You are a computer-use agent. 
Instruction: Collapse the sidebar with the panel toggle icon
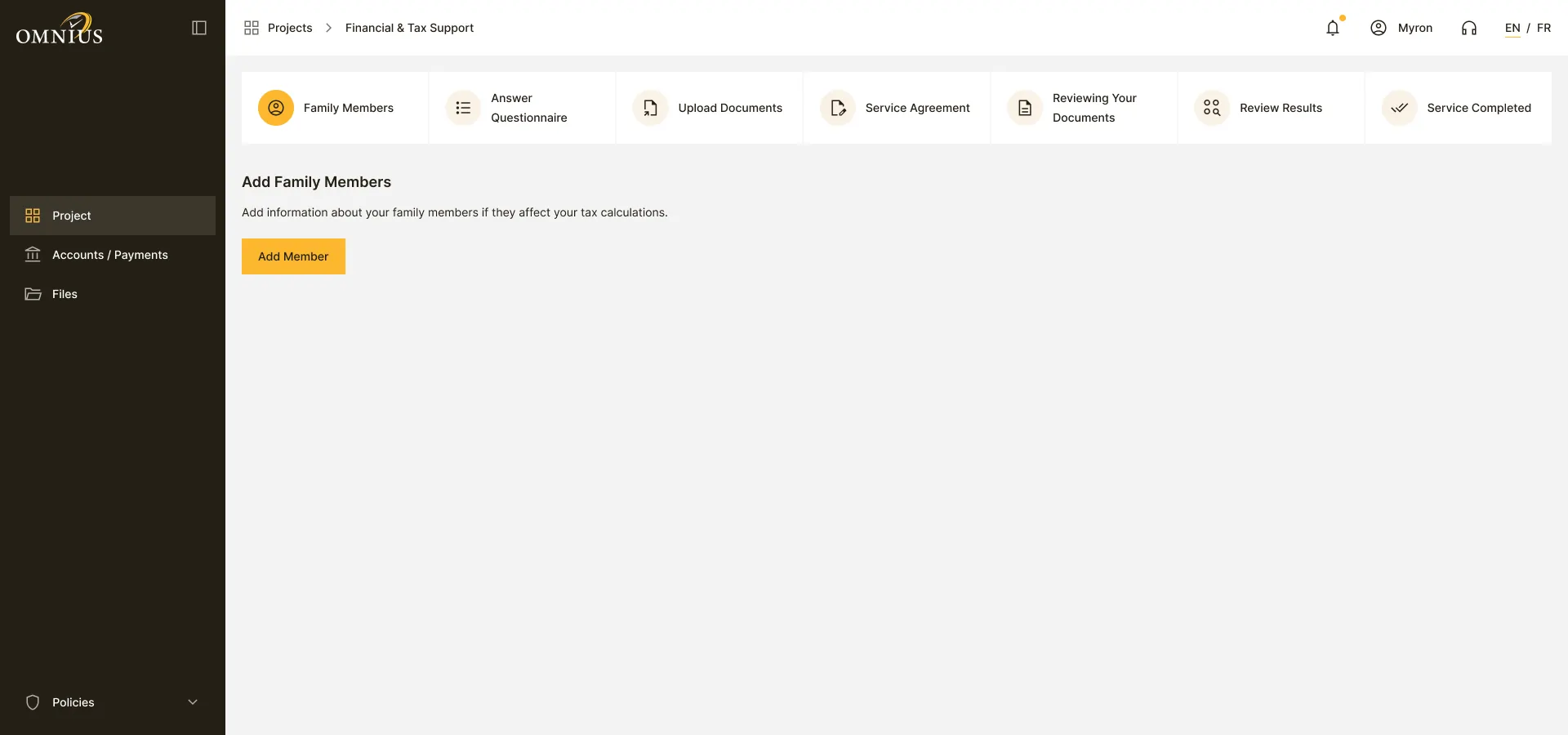pos(199,28)
